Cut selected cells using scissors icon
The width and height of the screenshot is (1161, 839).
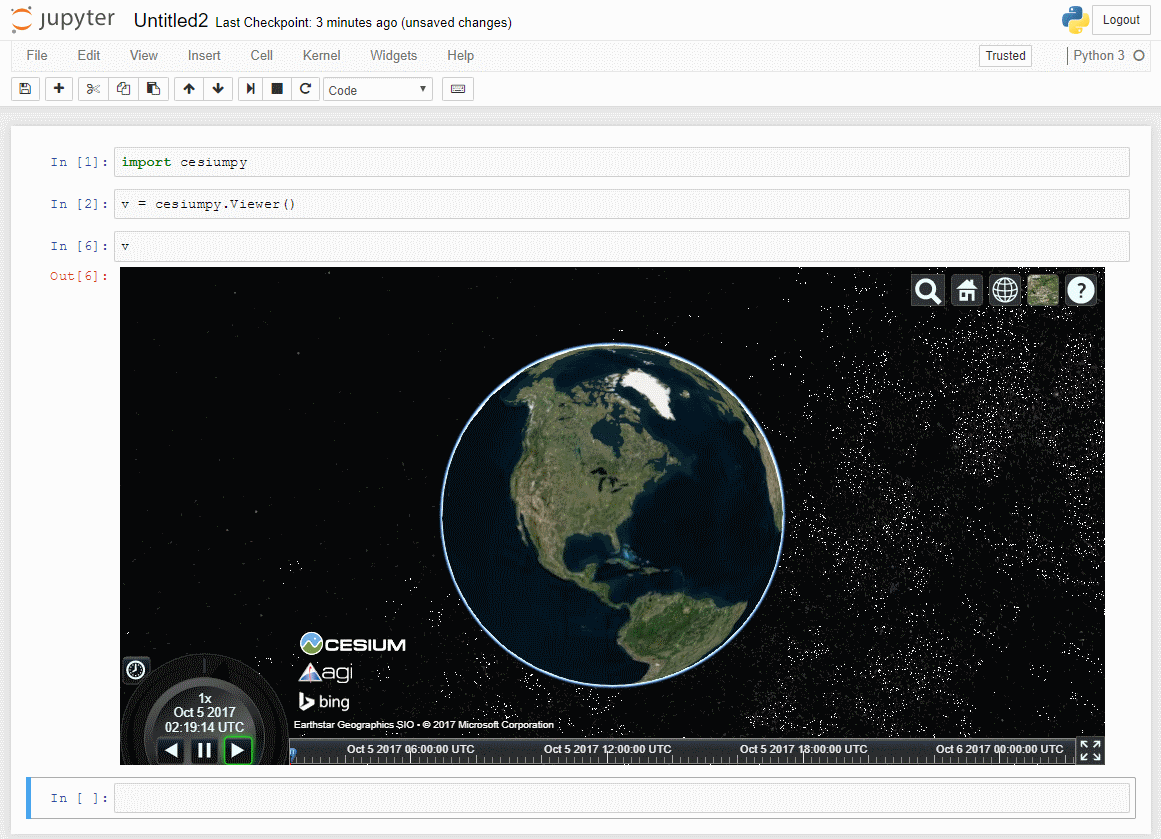click(93, 89)
